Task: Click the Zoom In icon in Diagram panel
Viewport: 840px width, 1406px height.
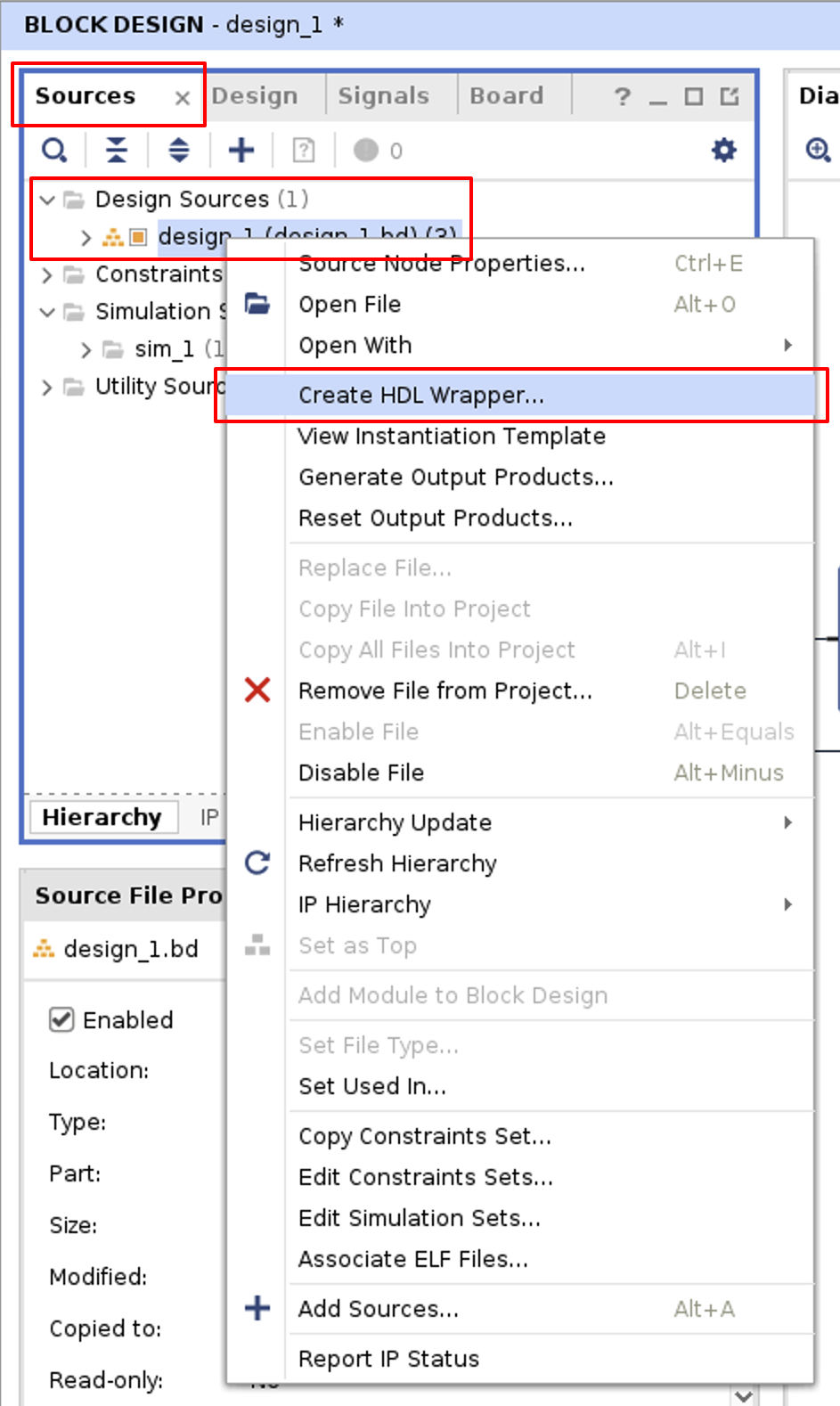Action: tap(816, 149)
